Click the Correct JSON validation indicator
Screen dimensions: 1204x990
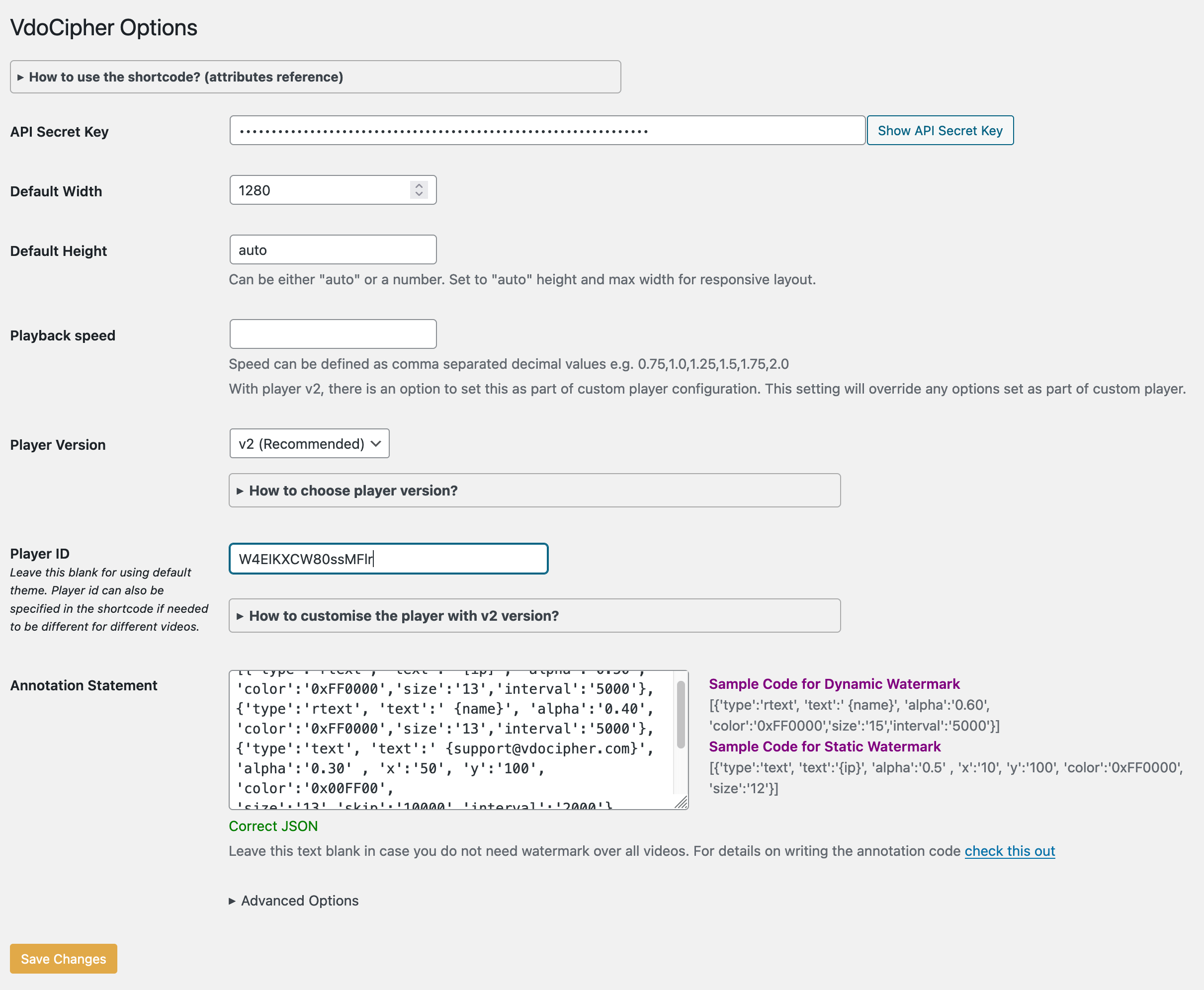click(x=273, y=826)
